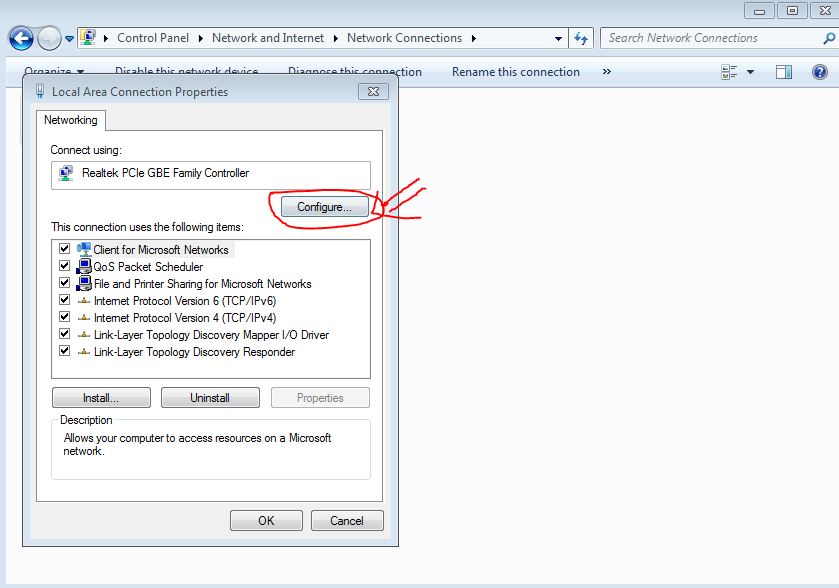Expand the arrow before Control Panel
The width and height of the screenshot is (839, 588).
(106, 39)
